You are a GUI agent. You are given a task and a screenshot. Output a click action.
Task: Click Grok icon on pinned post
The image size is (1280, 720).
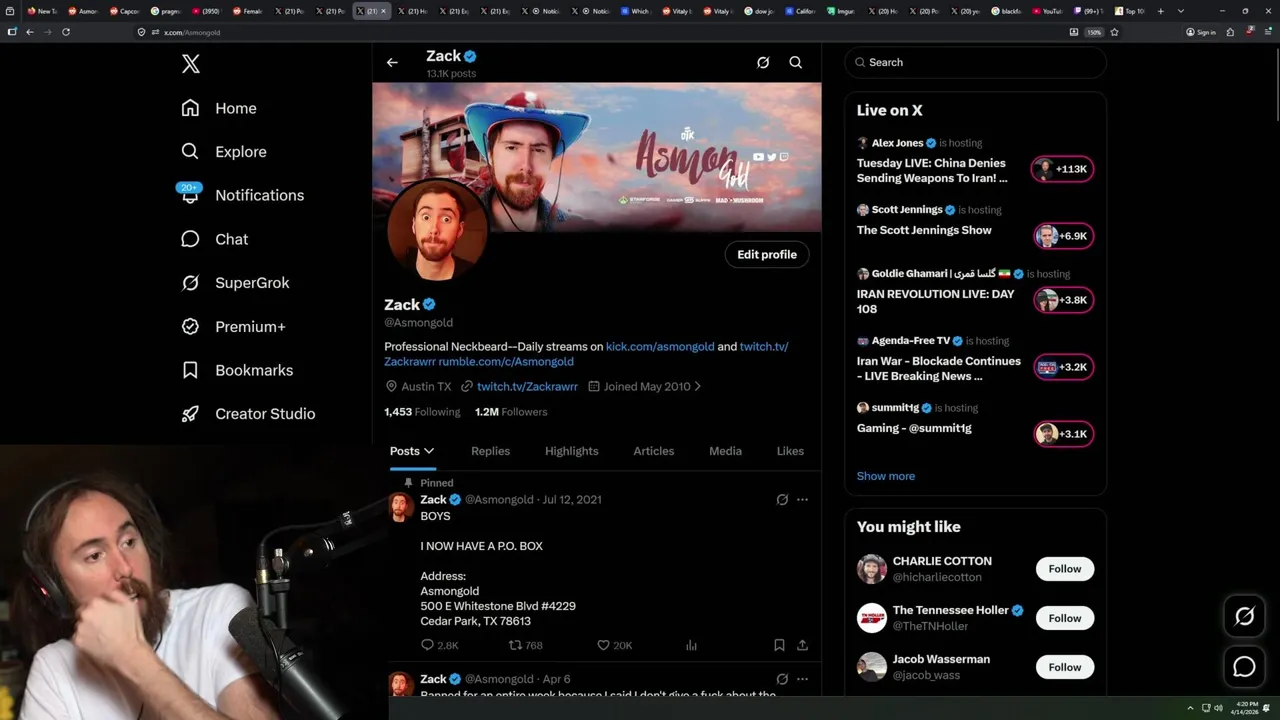(x=782, y=500)
